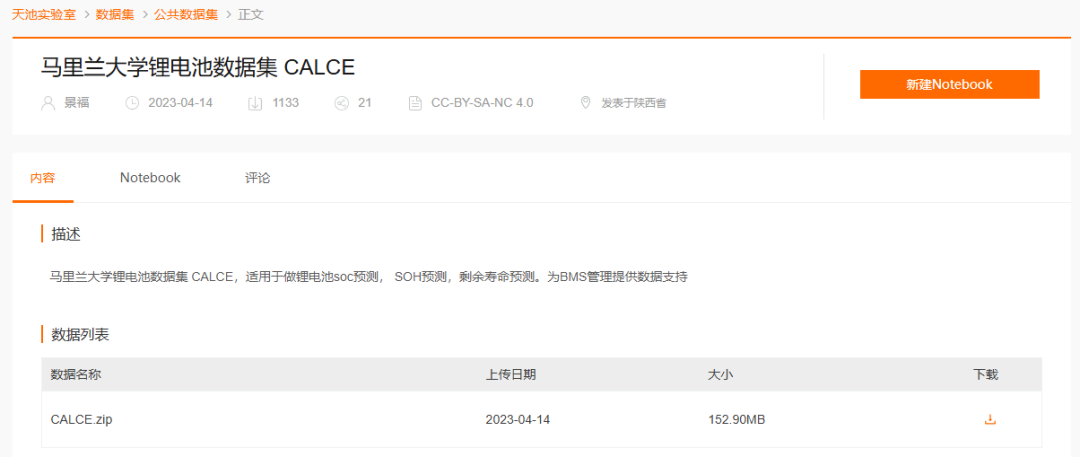Click the clock icon beside 2023-04-14 in the header

coord(132,103)
